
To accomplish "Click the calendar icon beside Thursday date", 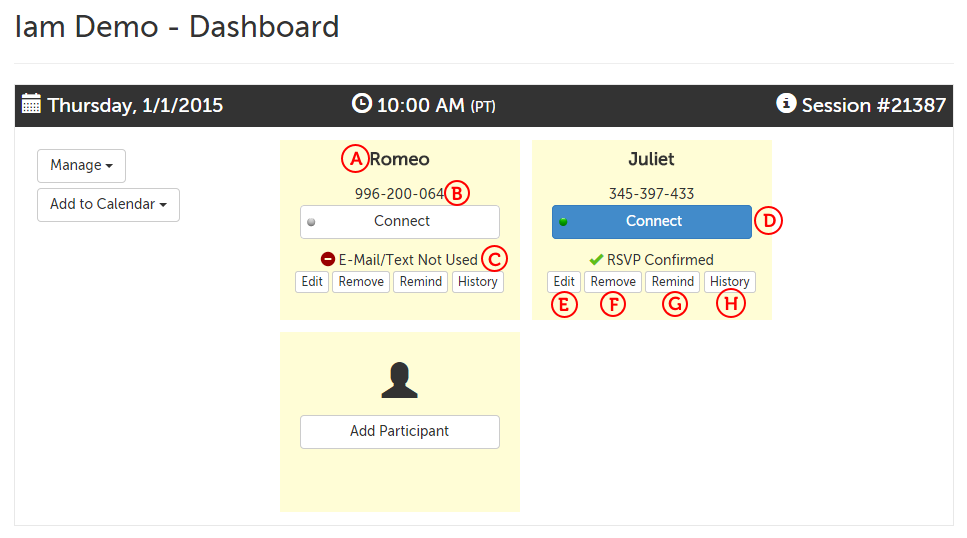I will [31, 104].
